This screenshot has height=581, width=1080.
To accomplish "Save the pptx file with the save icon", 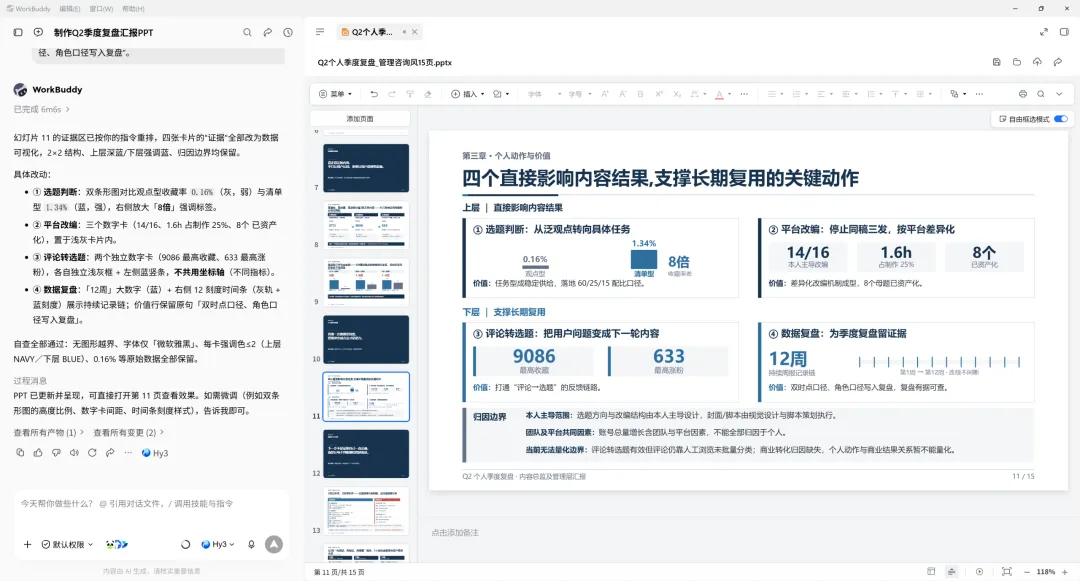I will pos(997,62).
